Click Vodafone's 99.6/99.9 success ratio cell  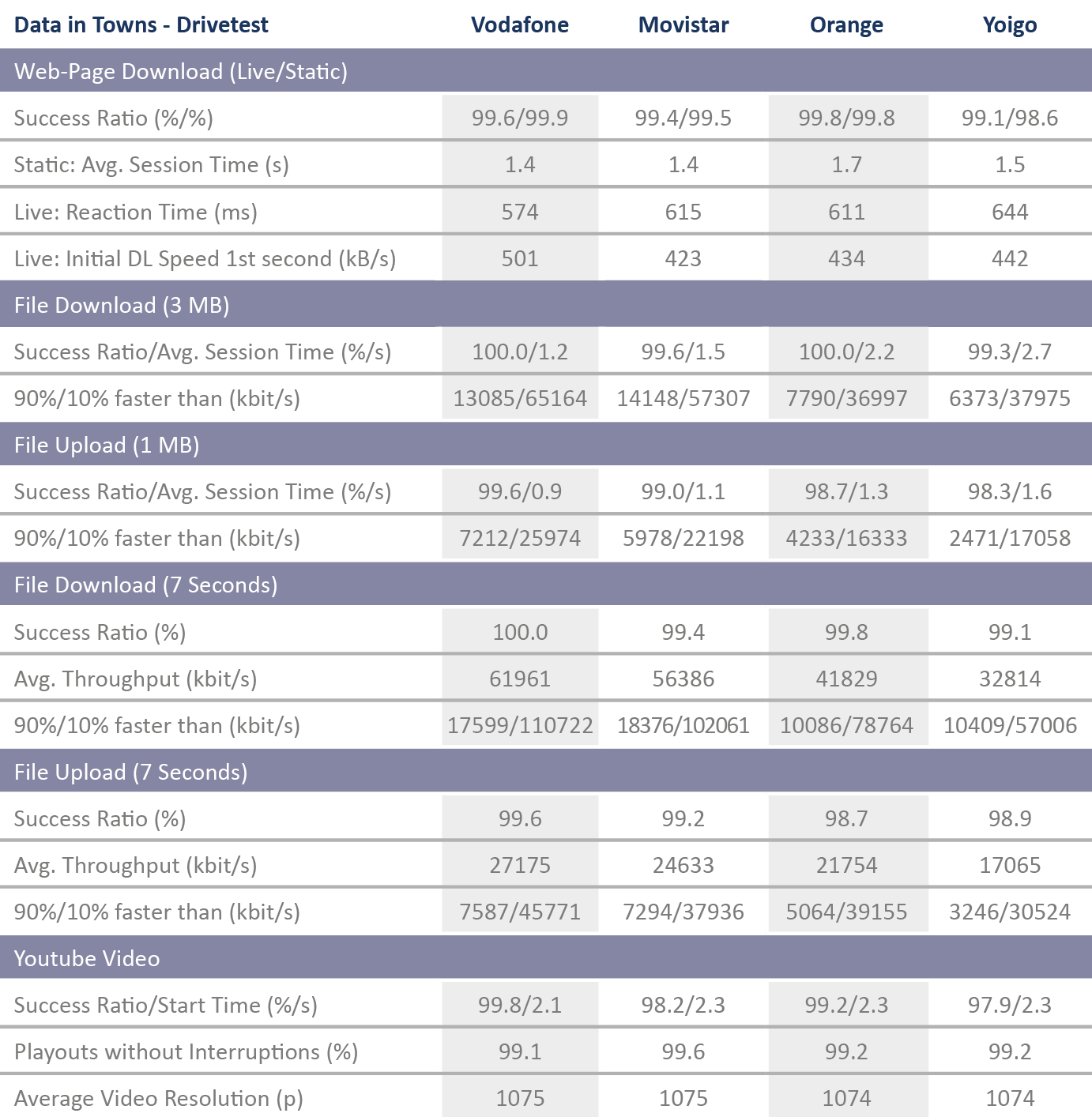(x=520, y=118)
